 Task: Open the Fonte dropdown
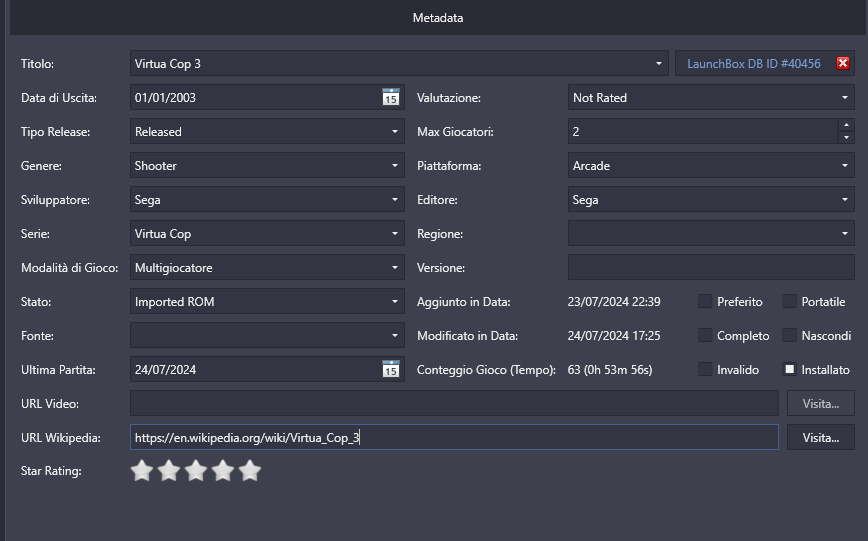[x=395, y=336]
